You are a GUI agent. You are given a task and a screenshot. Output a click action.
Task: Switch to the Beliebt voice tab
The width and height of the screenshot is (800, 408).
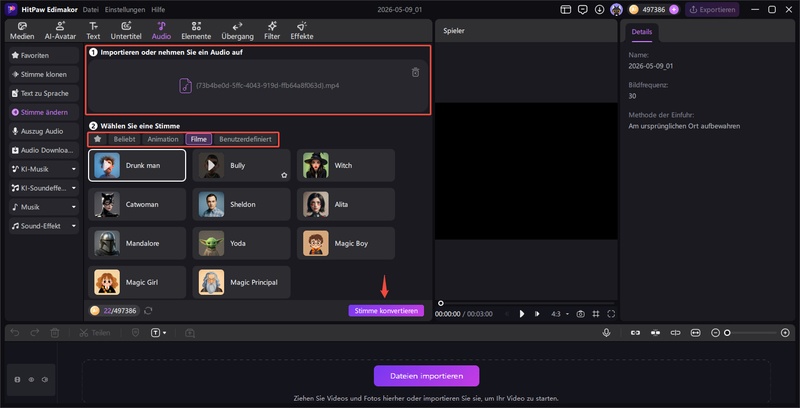124,139
